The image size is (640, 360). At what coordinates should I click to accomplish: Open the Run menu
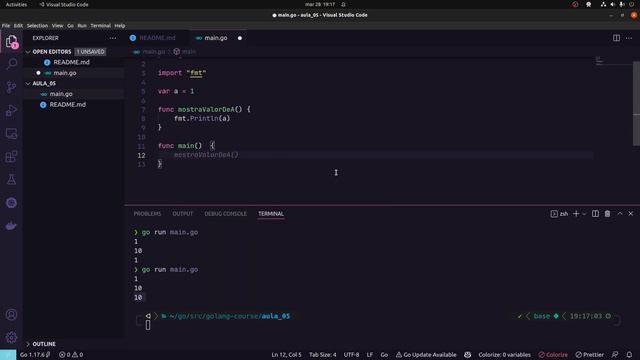click(x=82, y=25)
